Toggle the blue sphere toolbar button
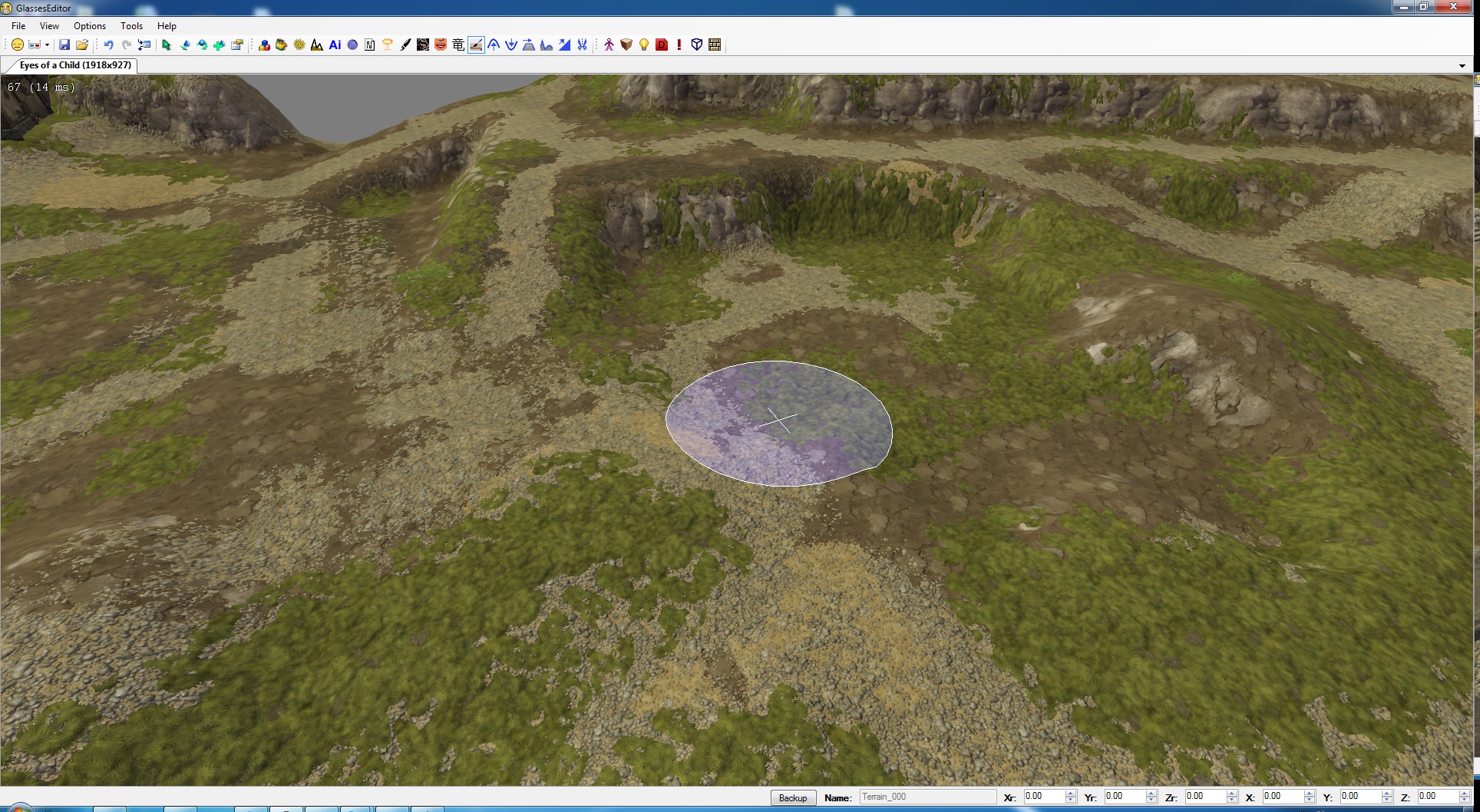 pos(352,45)
